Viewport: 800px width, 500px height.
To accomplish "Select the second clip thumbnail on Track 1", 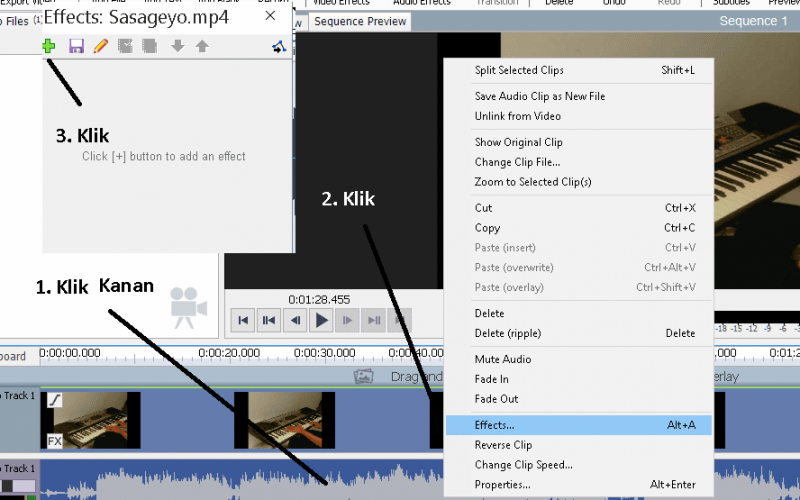I will [x=285, y=420].
